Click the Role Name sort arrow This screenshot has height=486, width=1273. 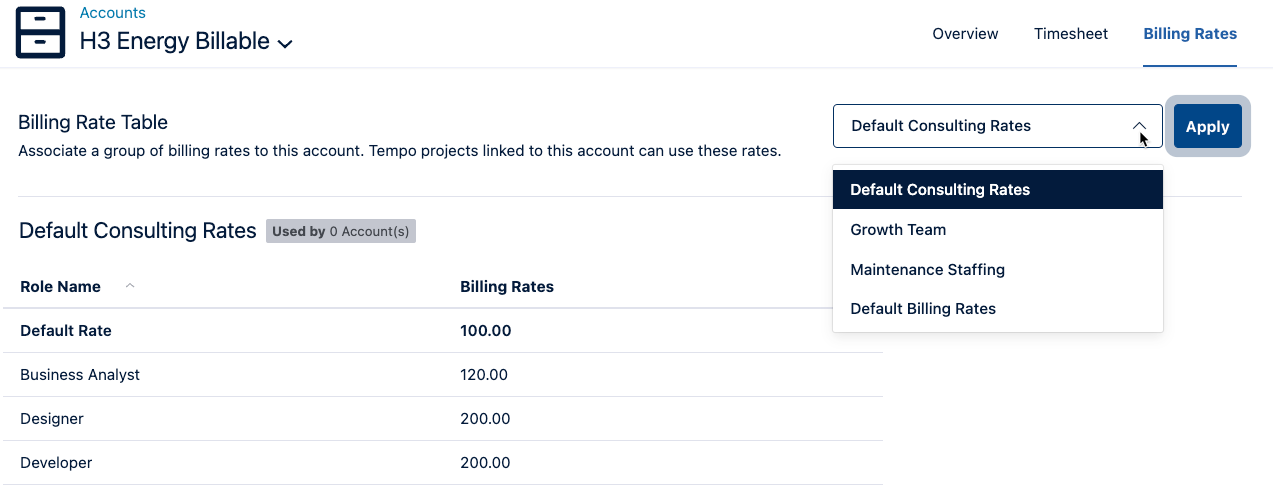click(130, 286)
